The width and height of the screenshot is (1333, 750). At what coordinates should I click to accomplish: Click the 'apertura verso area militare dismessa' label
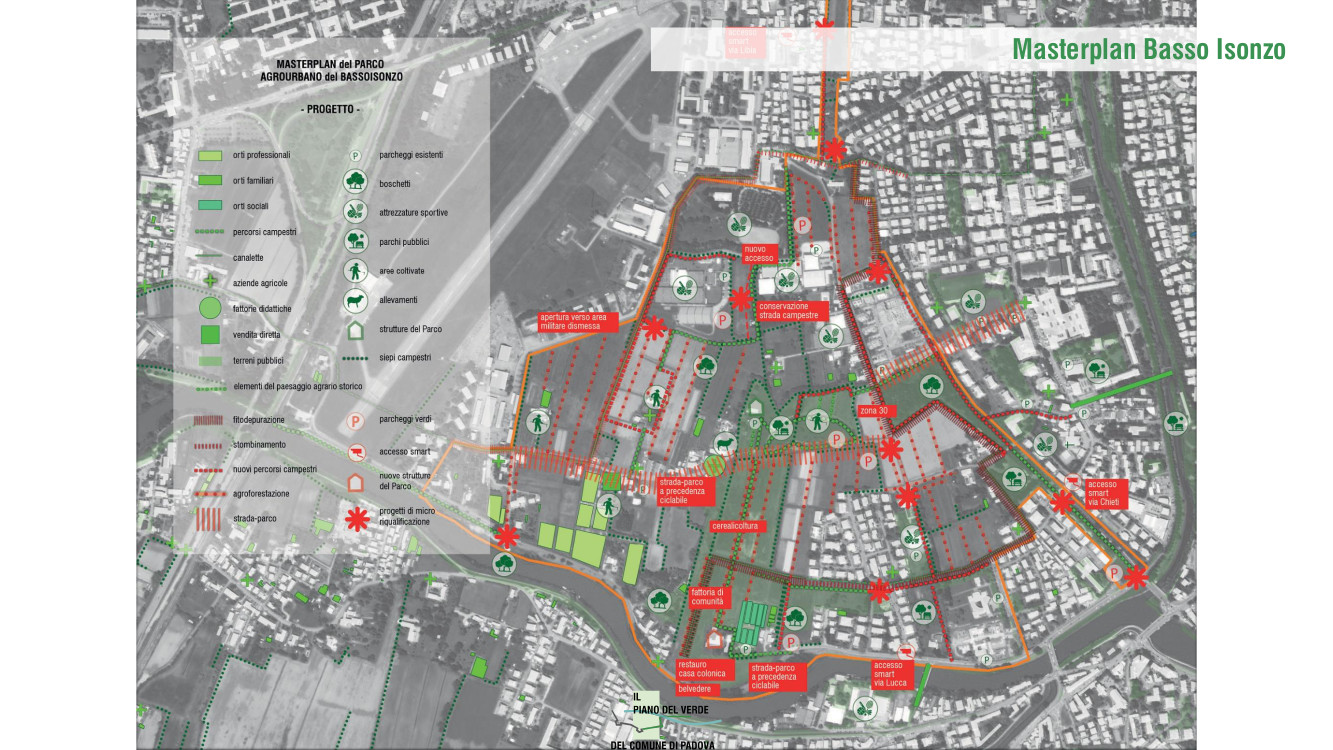(x=579, y=322)
